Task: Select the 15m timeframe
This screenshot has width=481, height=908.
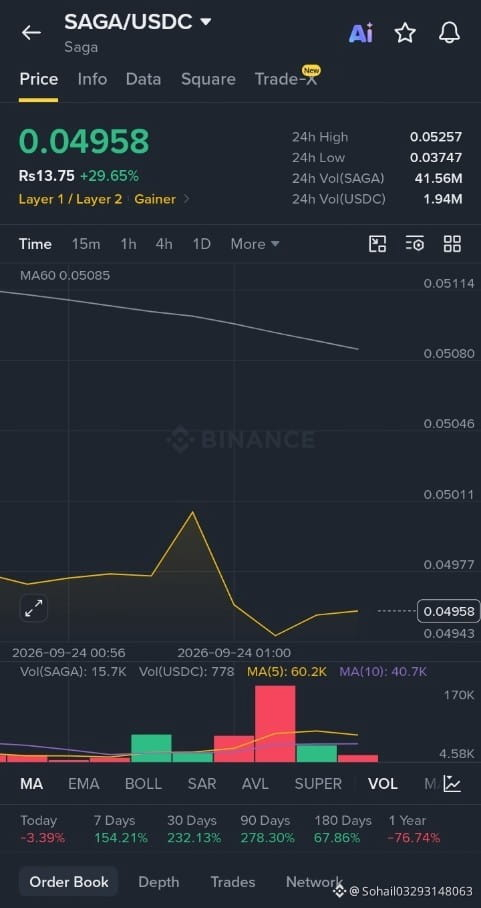Action: (x=86, y=244)
